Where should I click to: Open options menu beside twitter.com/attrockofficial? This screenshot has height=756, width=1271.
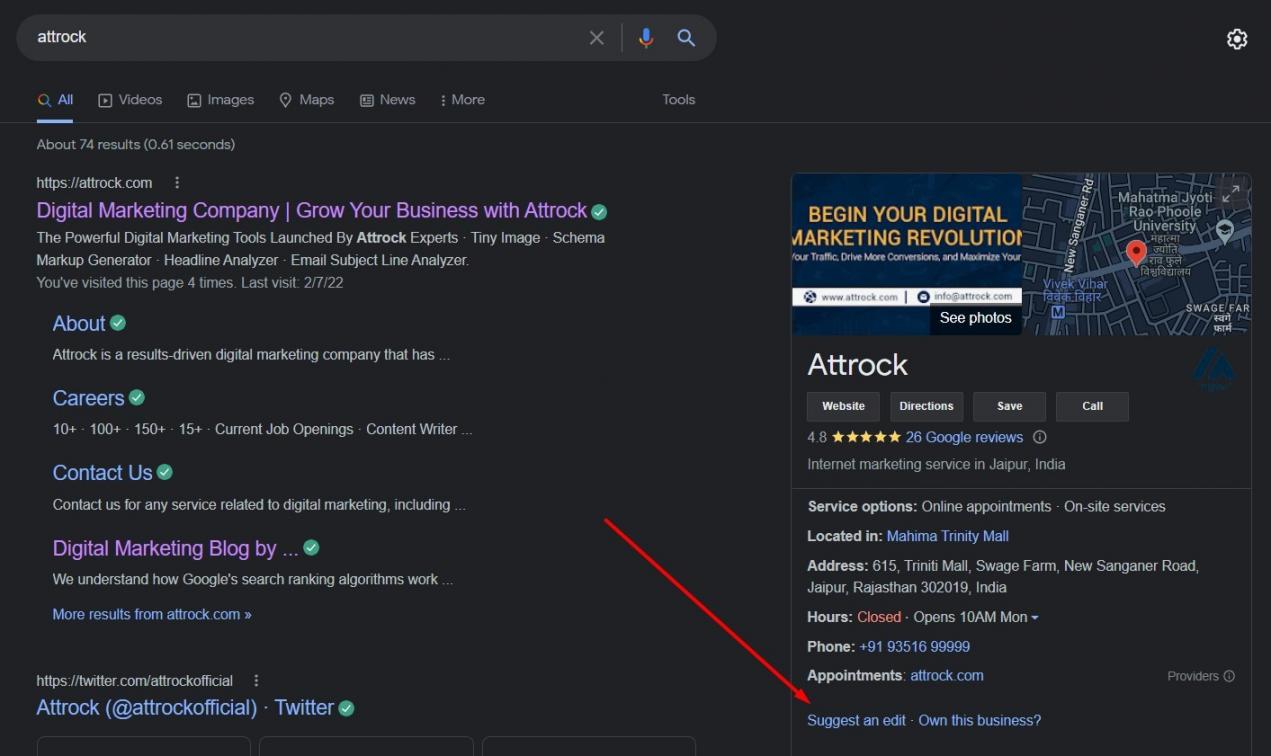pyautogui.click(x=256, y=680)
